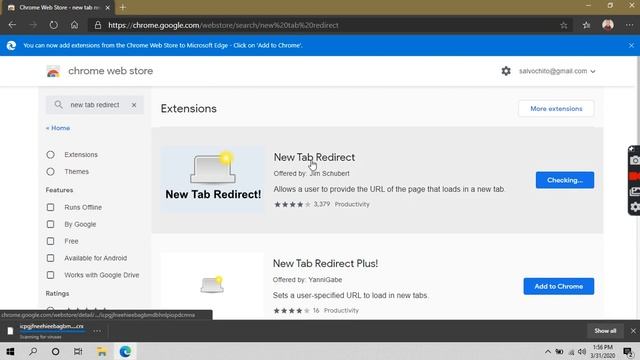Open the favorites list icon
The height and width of the screenshot is (360, 640).
point(587,25)
